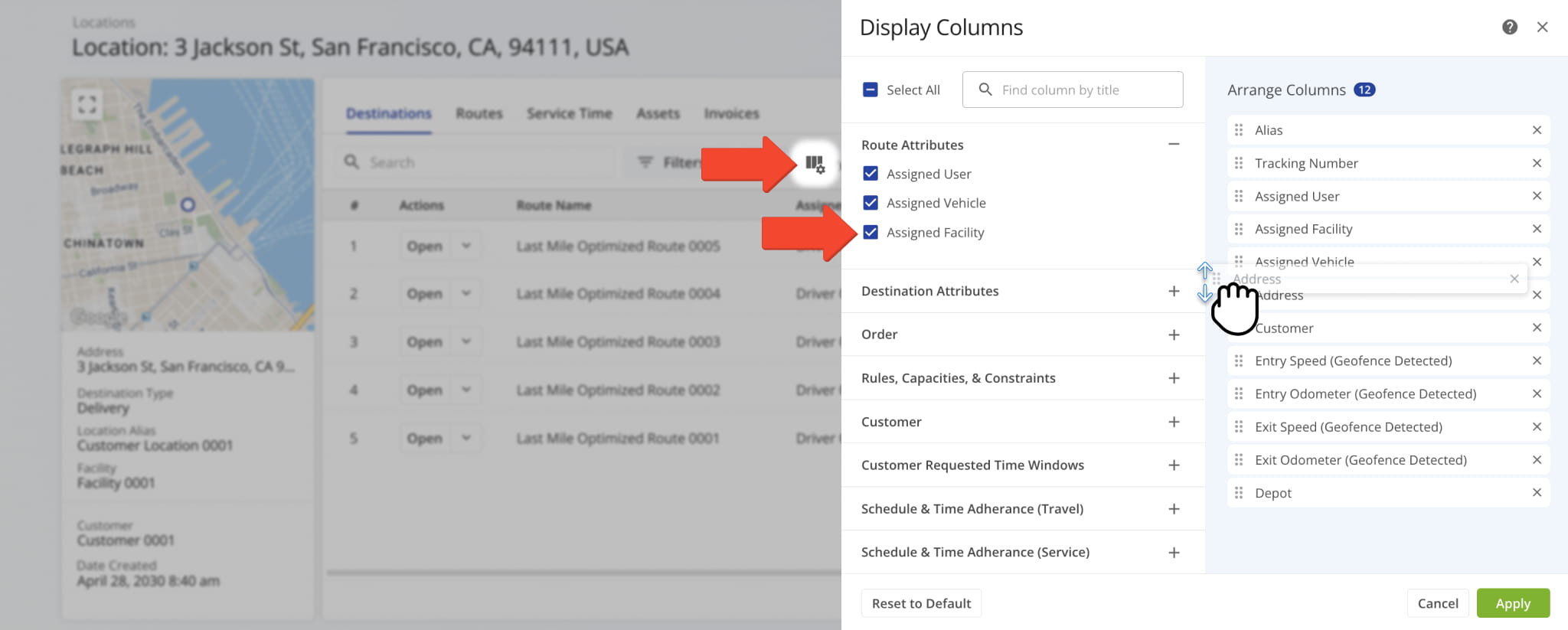
Task: Expand Destination Attributes section
Action: pyautogui.click(x=1173, y=291)
